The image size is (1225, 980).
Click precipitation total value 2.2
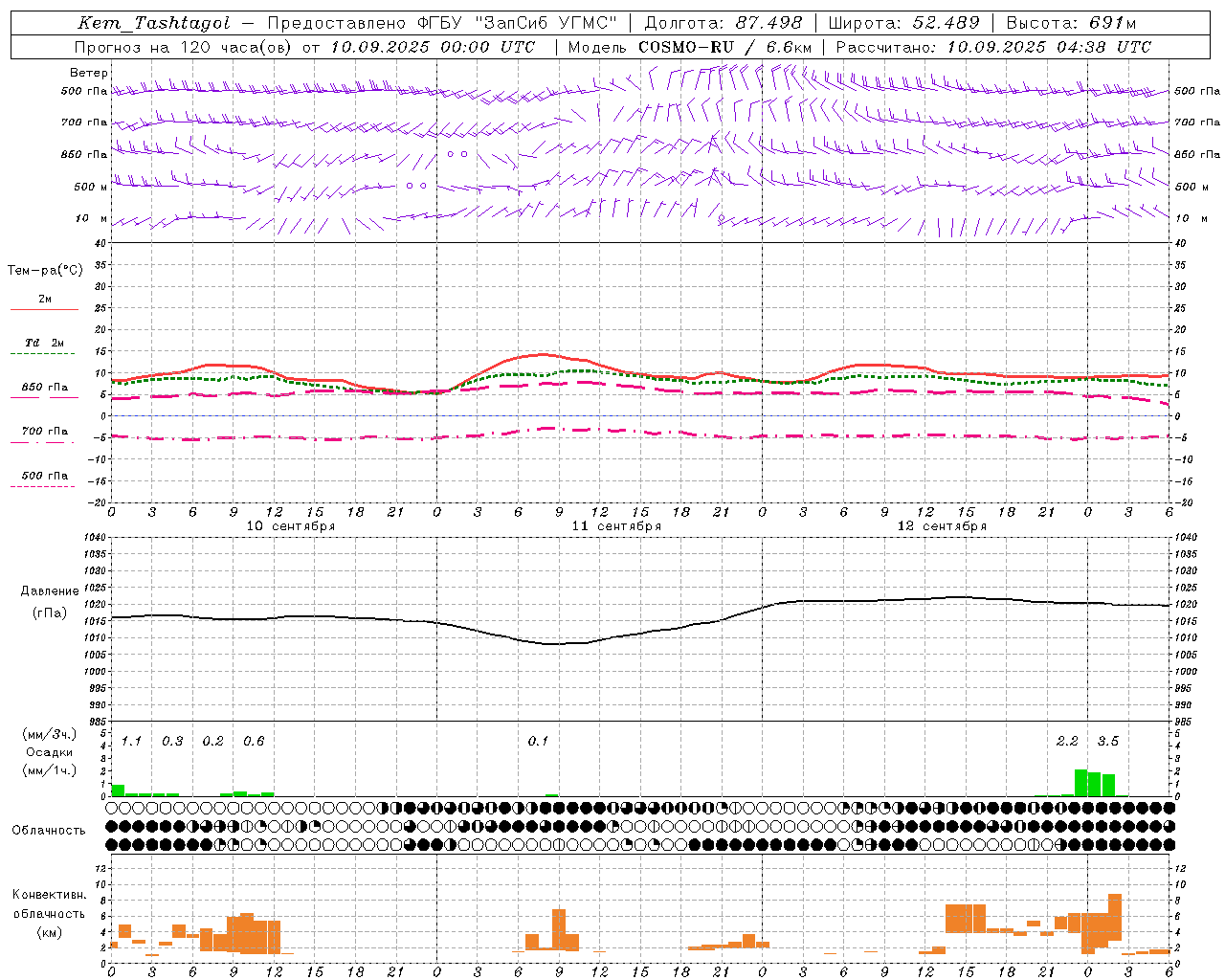1067,742
